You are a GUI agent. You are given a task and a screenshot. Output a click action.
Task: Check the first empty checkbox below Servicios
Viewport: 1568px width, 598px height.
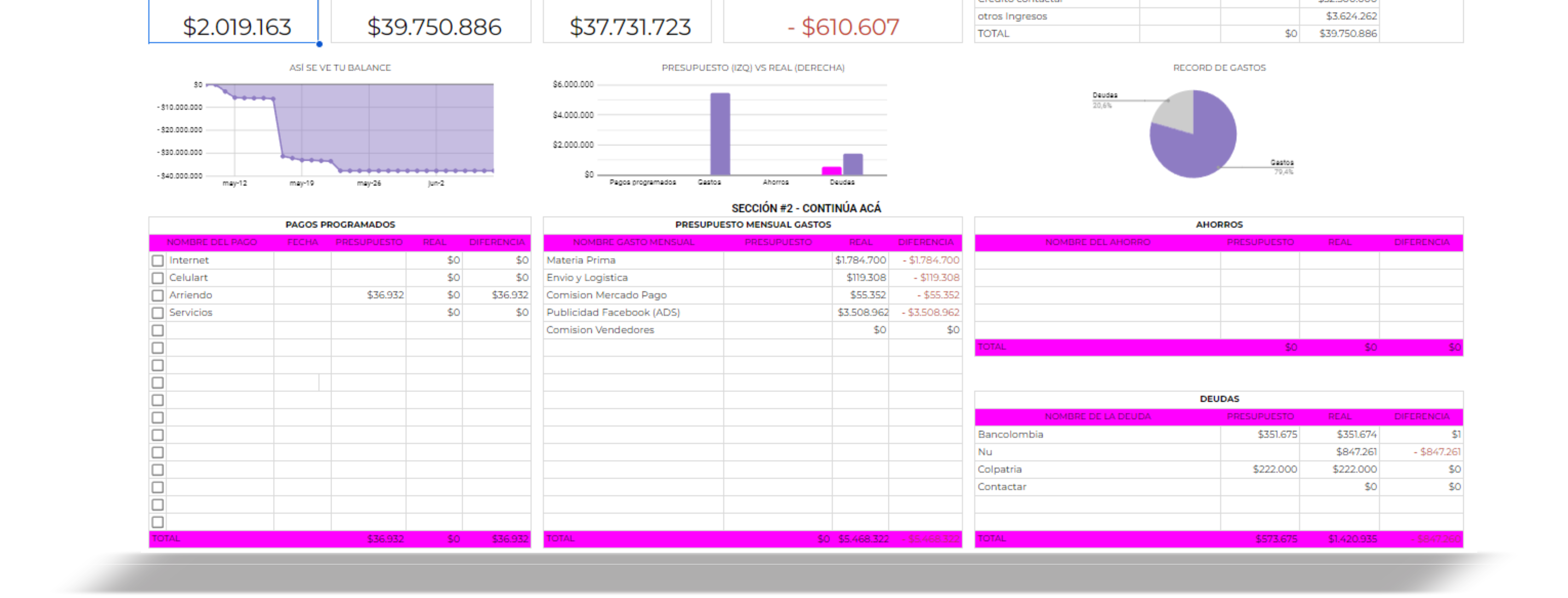point(158,330)
